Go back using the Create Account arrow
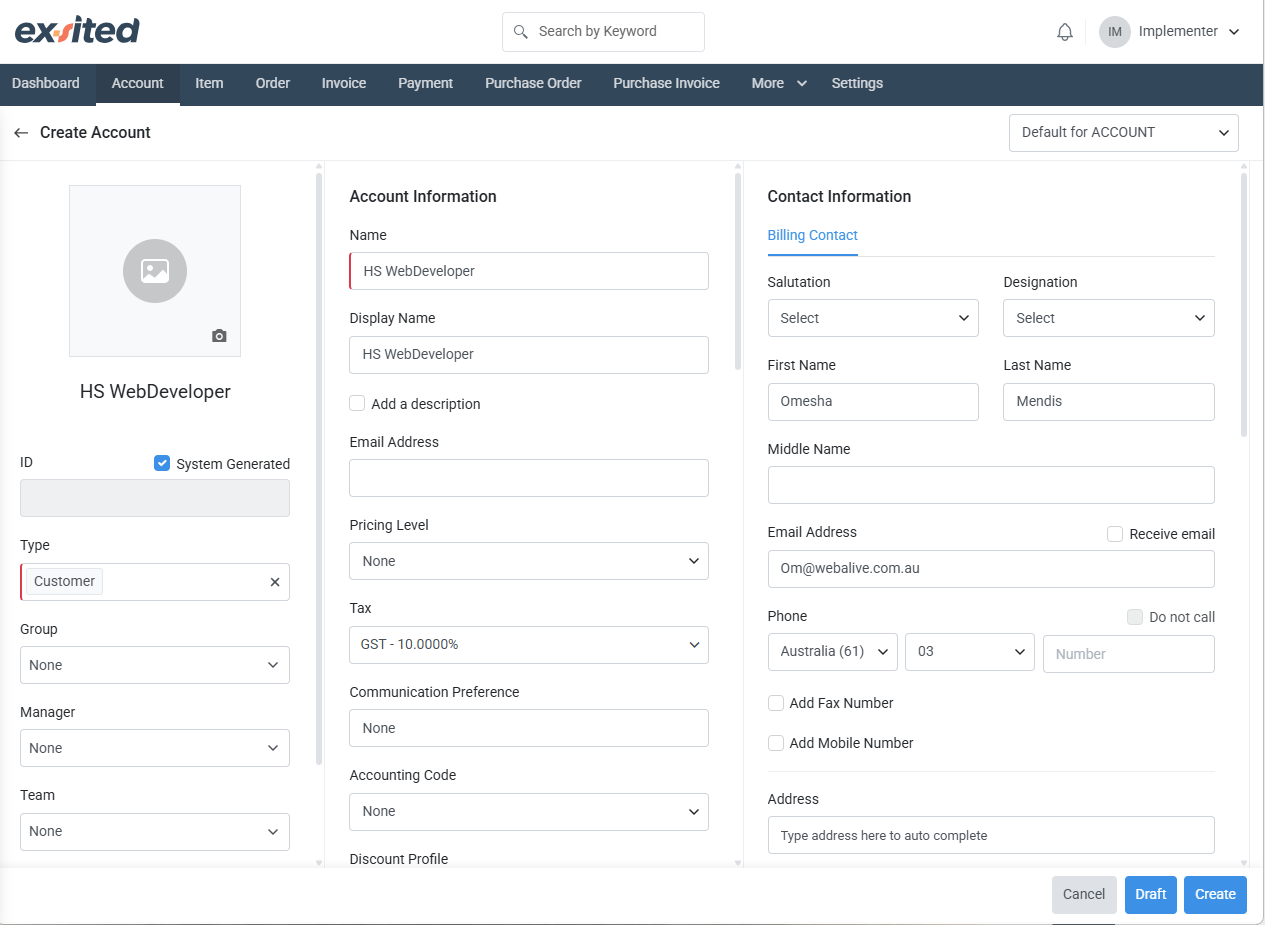Image resolution: width=1265 pixels, height=925 pixels. [x=21, y=132]
